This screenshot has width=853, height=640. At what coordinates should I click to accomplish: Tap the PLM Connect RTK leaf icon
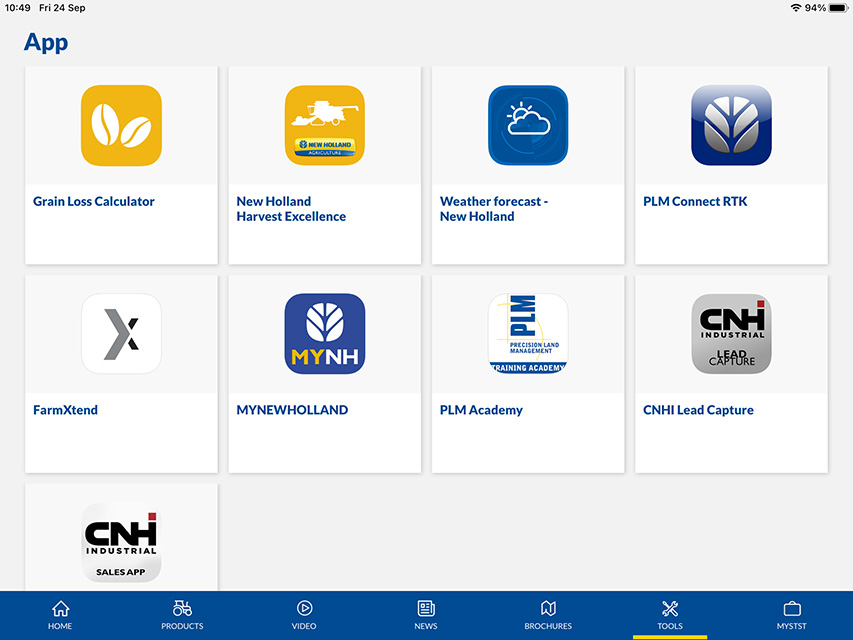click(x=732, y=125)
